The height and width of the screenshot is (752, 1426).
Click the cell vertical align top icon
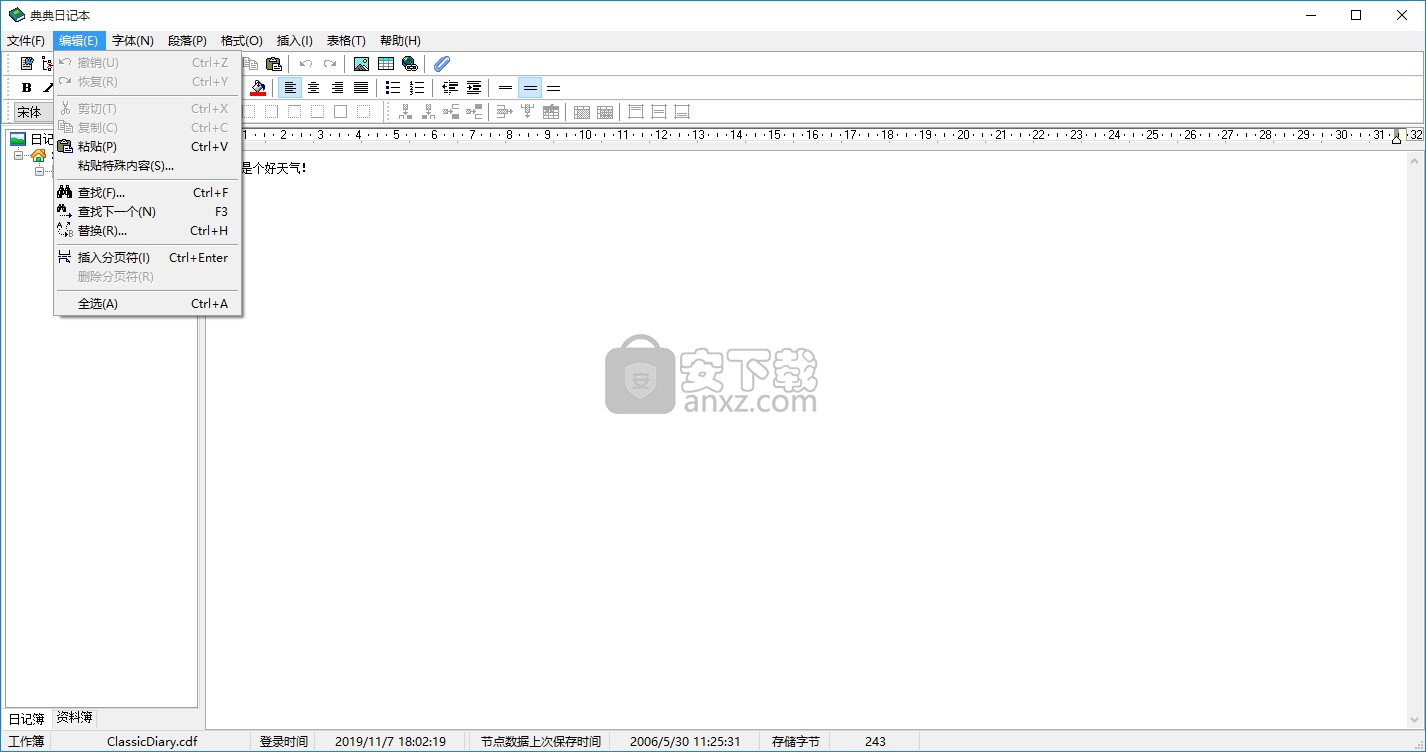pyautogui.click(x=635, y=111)
